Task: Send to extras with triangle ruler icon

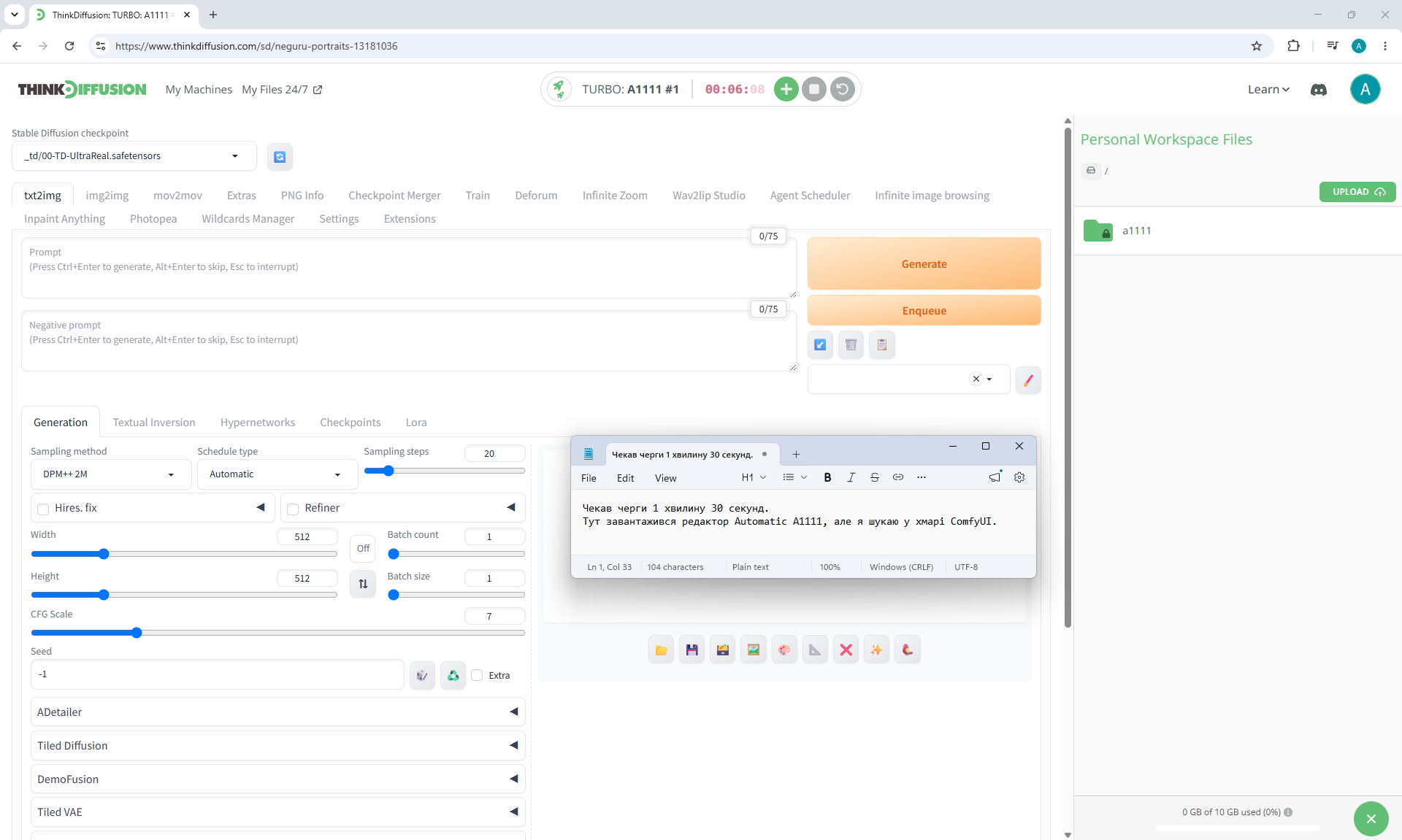Action: (x=815, y=650)
